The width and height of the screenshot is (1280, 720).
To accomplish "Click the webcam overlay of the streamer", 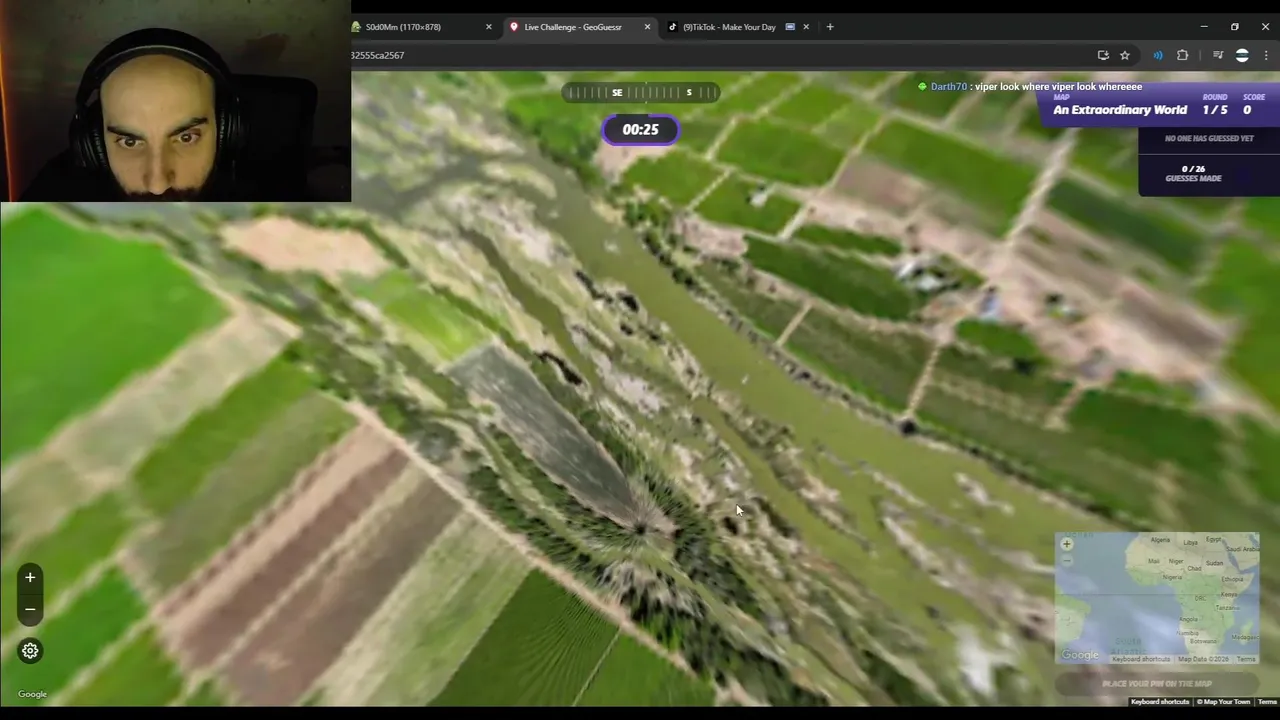I will (175, 101).
